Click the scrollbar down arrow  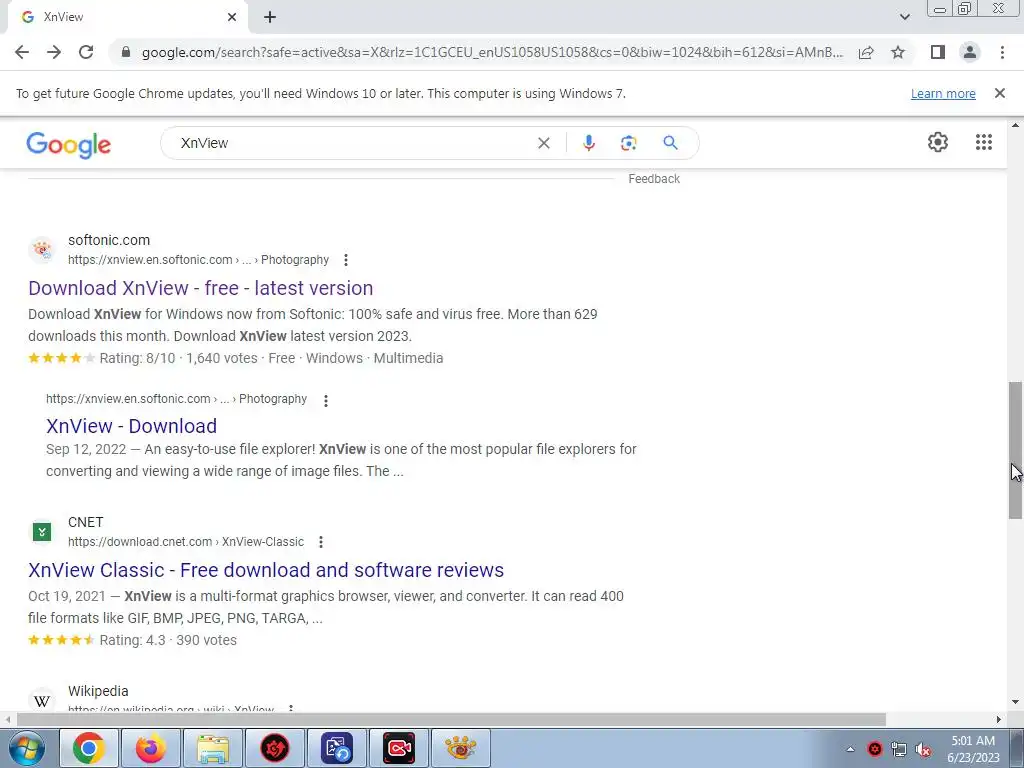(1016, 703)
